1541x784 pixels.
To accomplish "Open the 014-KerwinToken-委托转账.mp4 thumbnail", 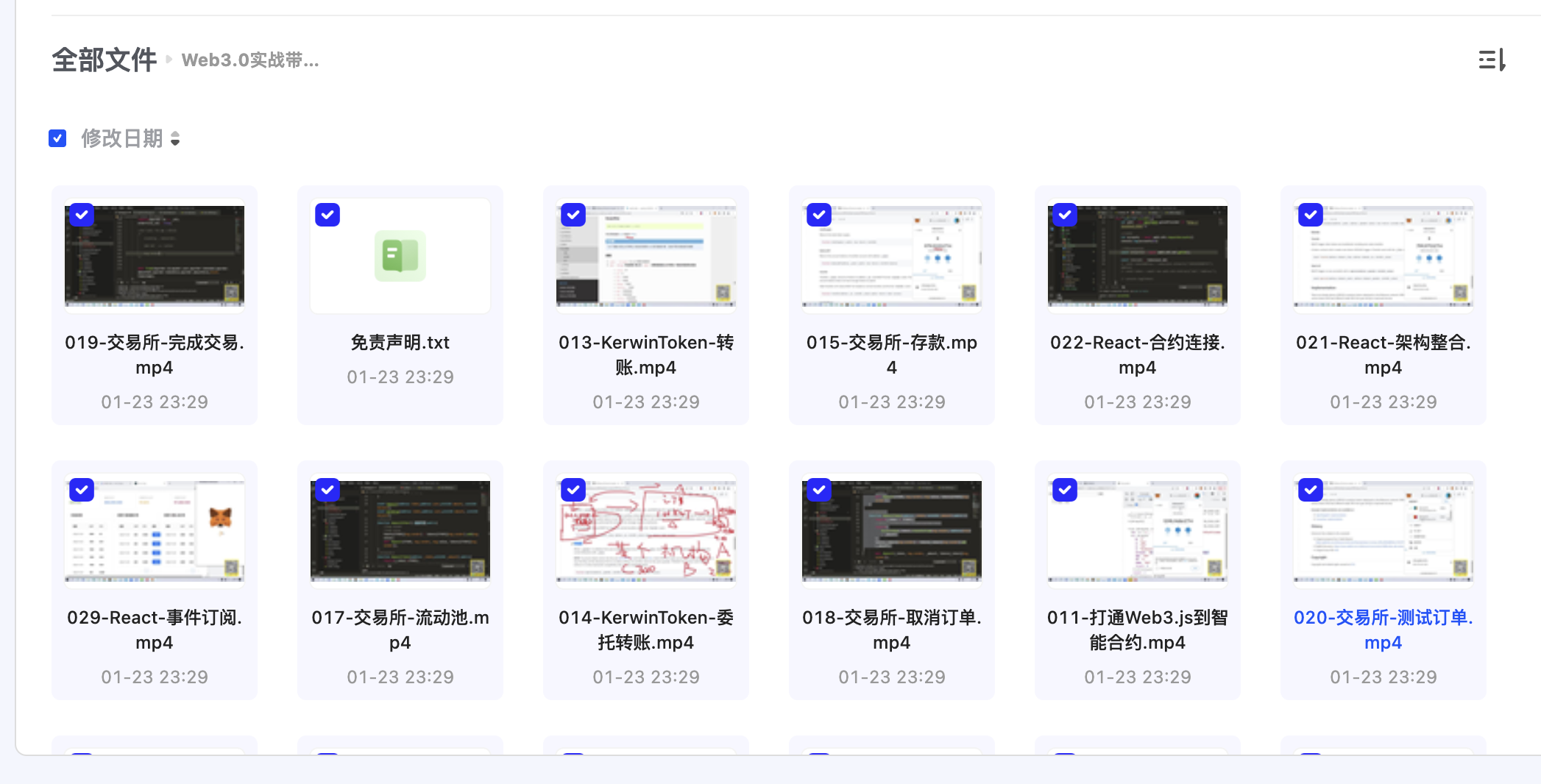I will pyautogui.click(x=645, y=531).
